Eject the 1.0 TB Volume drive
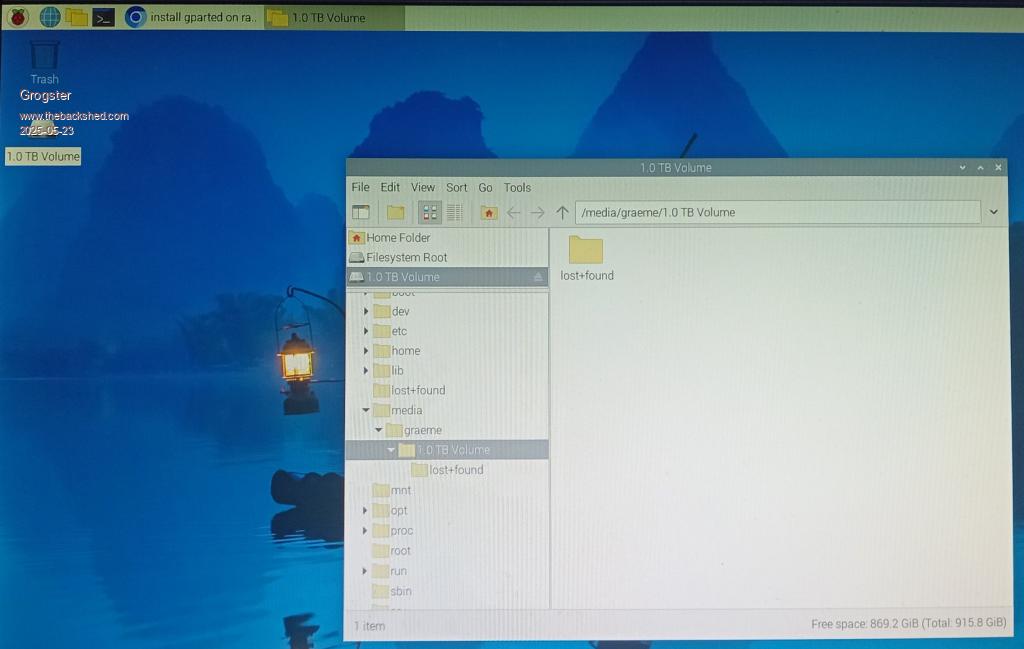The height and width of the screenshot is (649, 1024). tap(538, 277)
